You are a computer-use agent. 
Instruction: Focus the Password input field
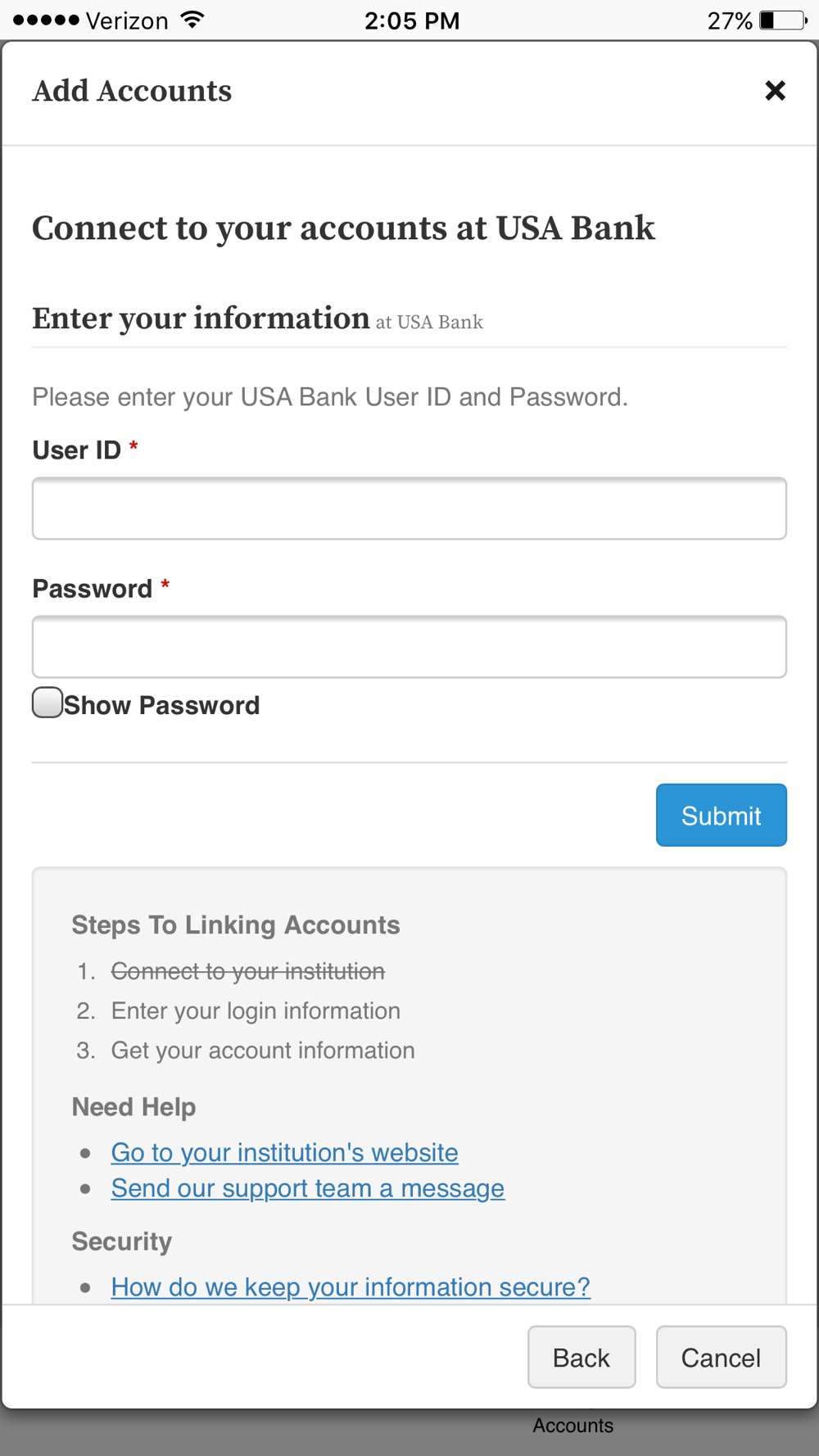click(409, 647)
